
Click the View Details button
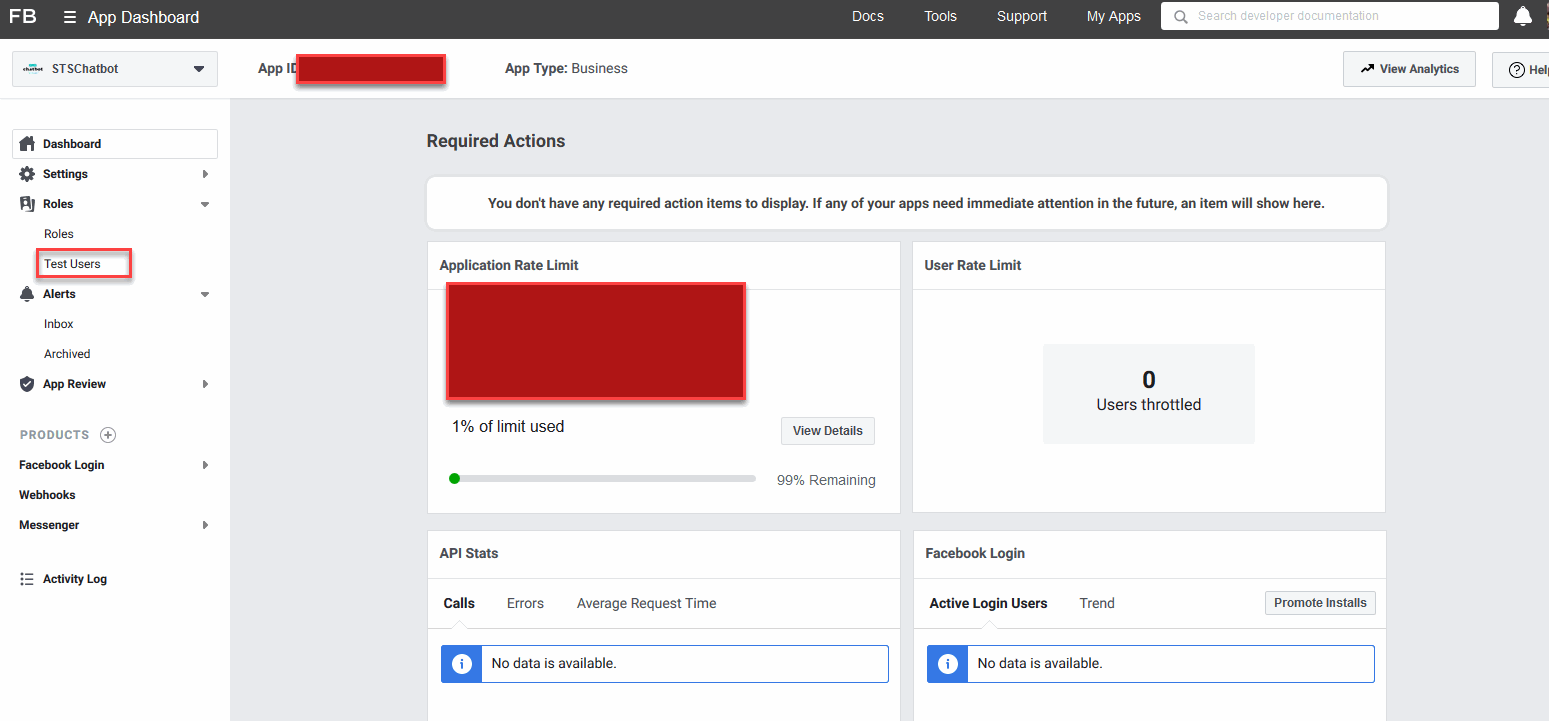point(828,431)
